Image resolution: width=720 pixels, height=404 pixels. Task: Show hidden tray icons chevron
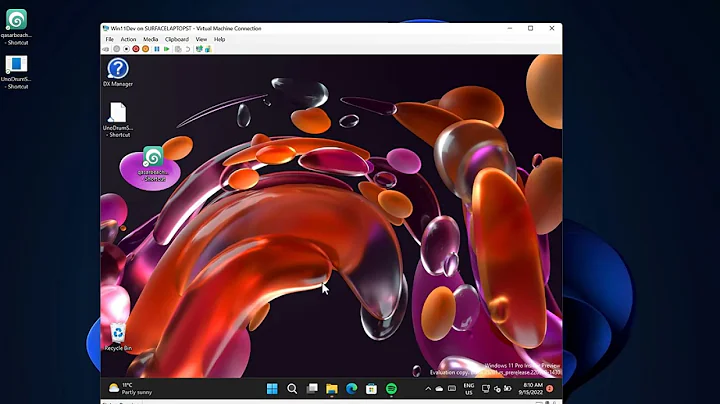pos(428,389)
